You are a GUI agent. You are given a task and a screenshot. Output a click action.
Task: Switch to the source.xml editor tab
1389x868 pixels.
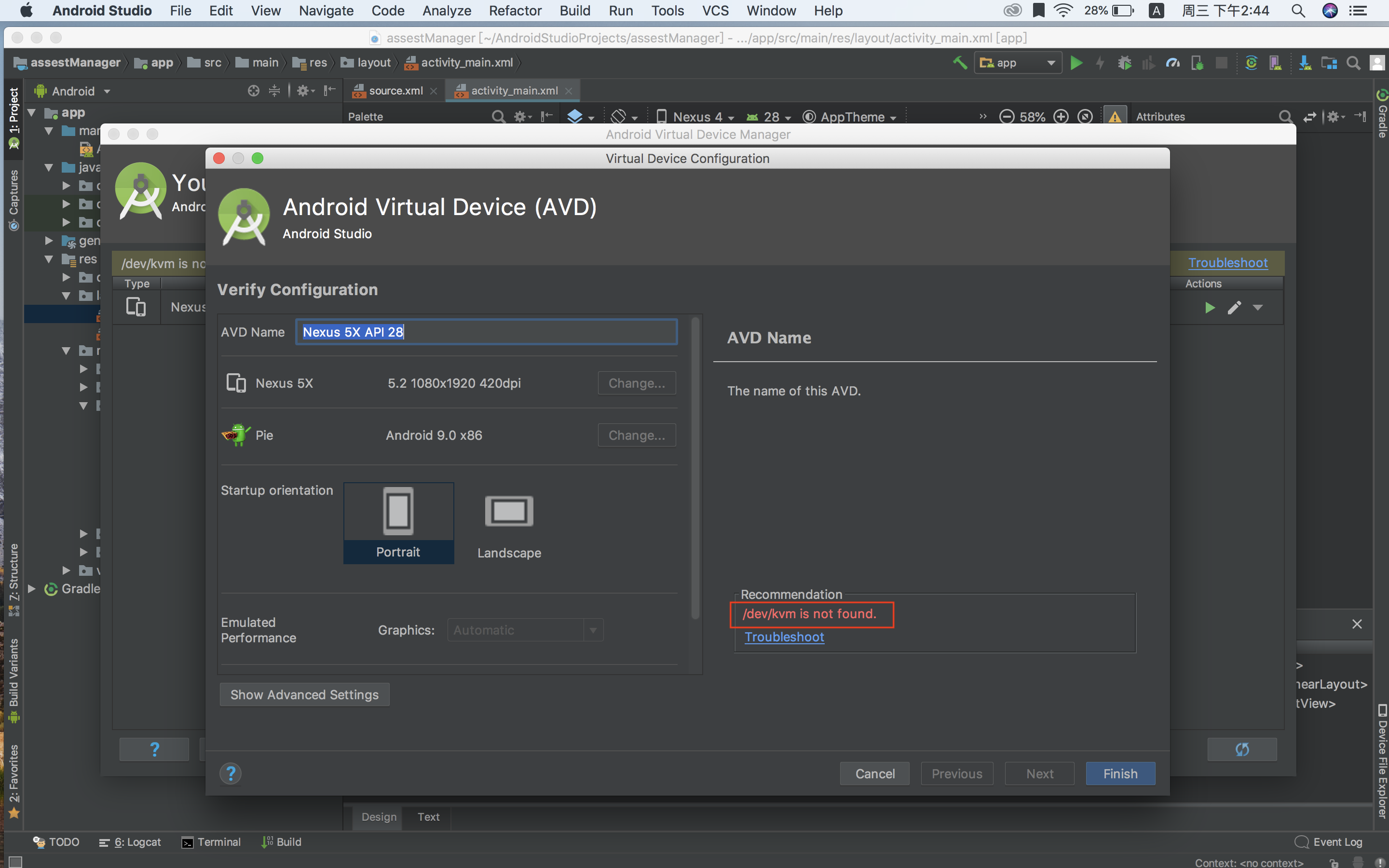pos(395,91)
